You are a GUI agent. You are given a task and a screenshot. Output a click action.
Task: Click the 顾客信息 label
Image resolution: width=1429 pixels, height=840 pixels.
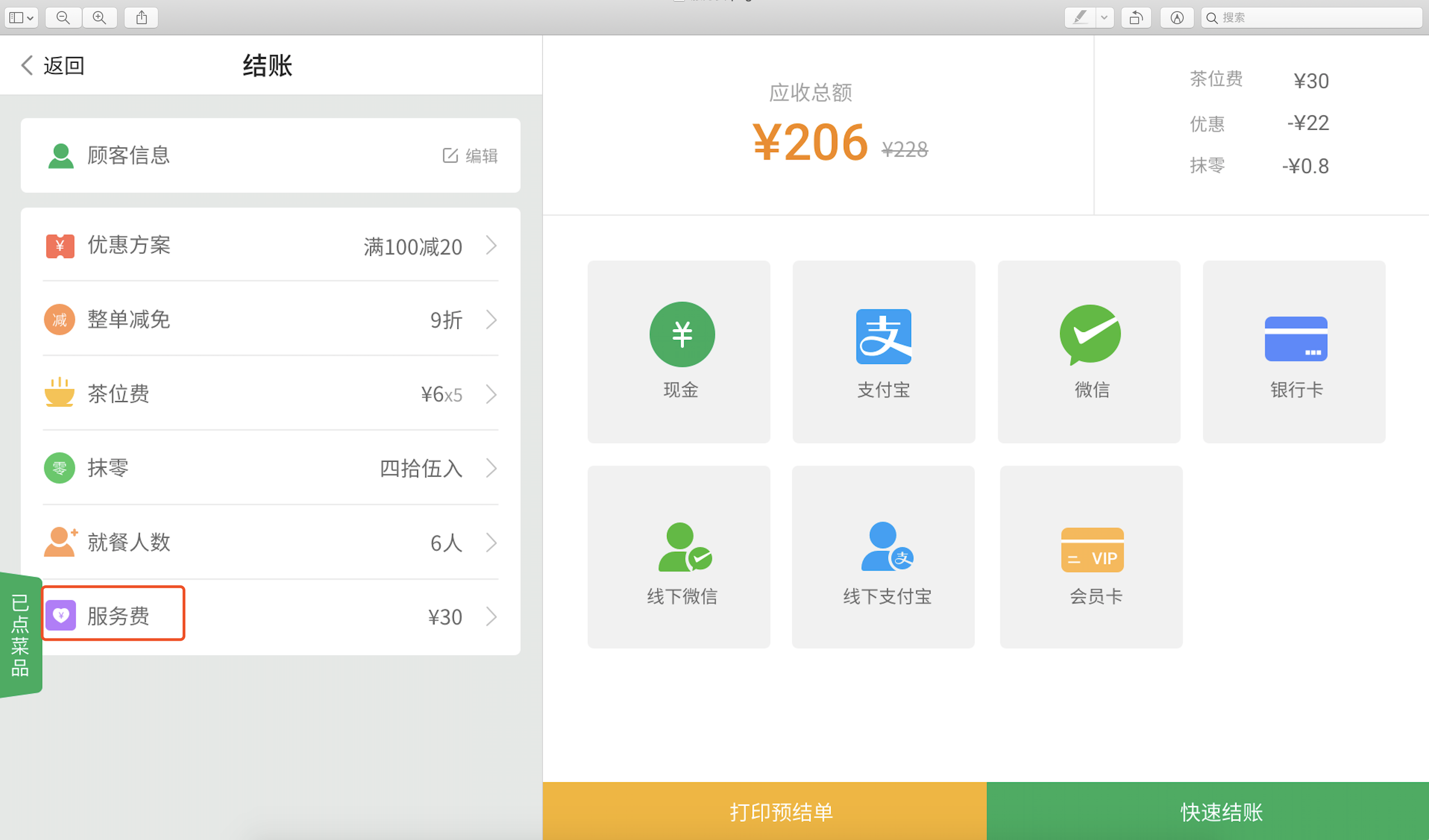point(129,155)
